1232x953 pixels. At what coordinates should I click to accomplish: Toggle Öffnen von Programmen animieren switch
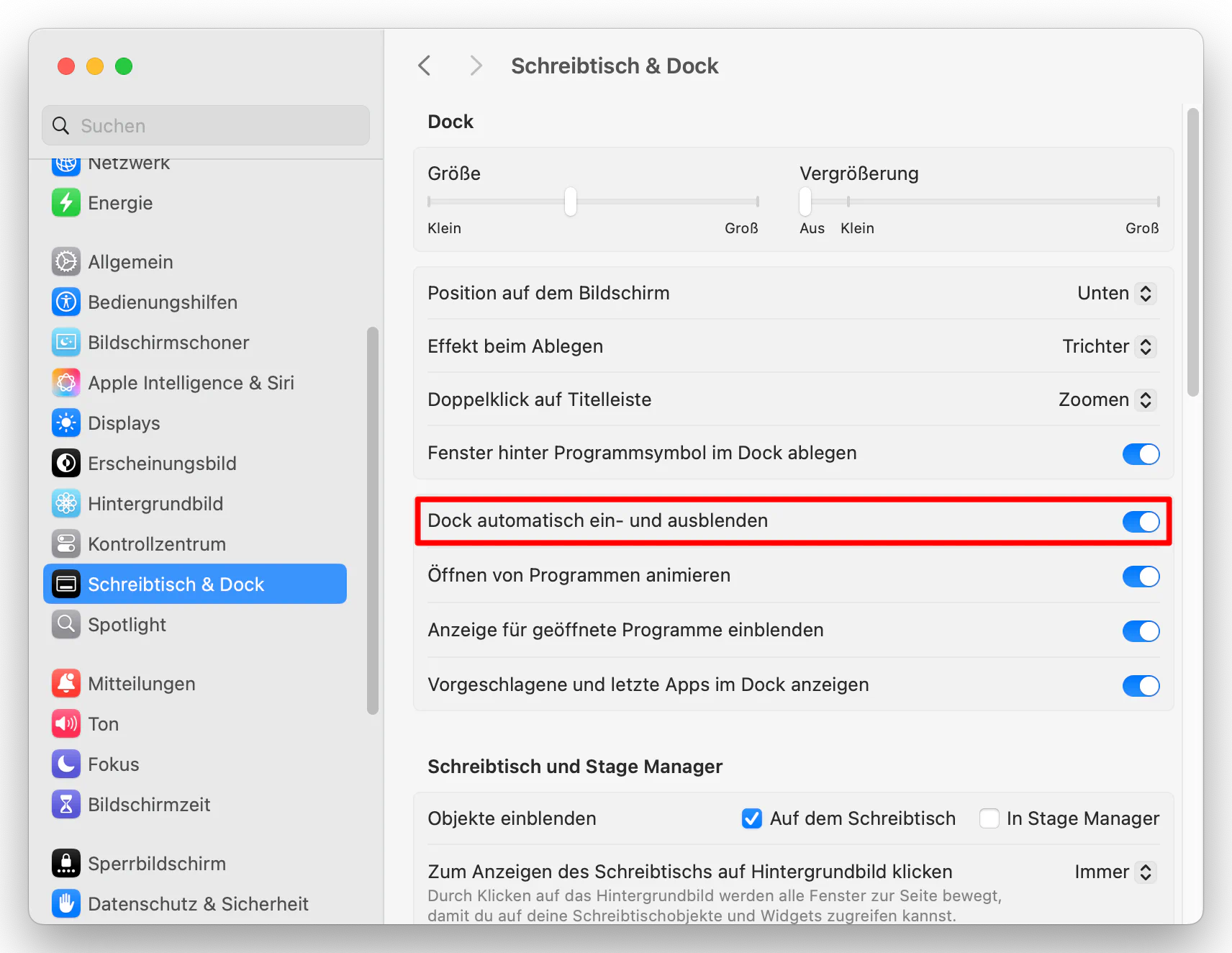tap(1141, 577)
